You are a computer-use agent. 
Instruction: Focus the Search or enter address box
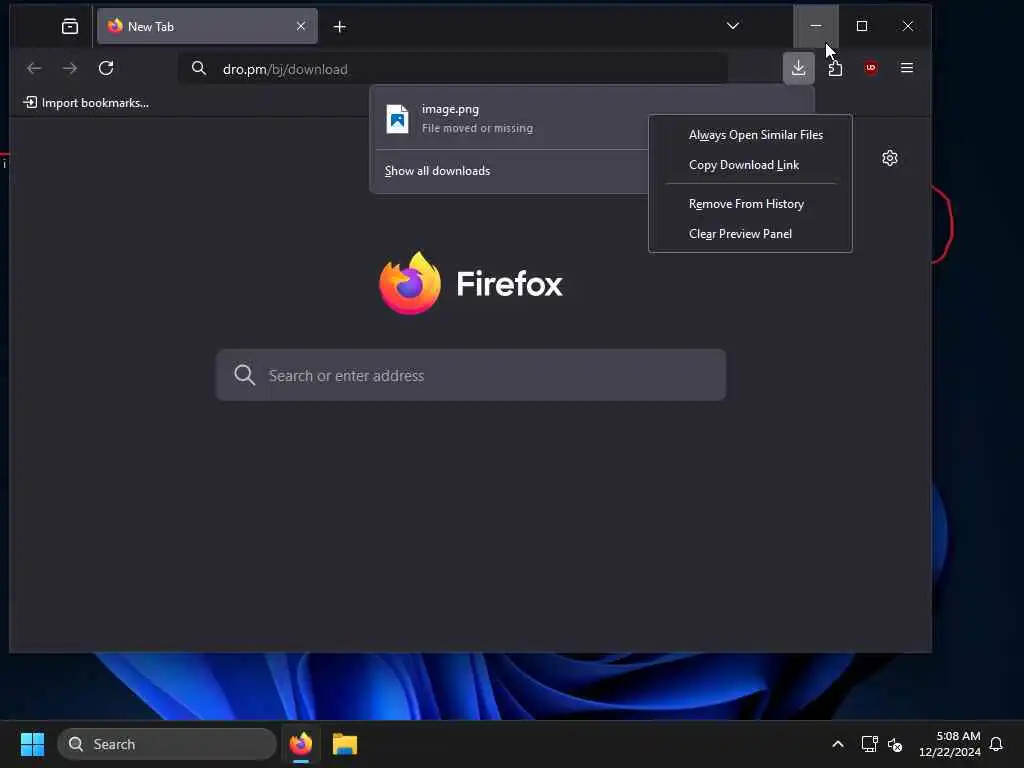tap(471, 375)
